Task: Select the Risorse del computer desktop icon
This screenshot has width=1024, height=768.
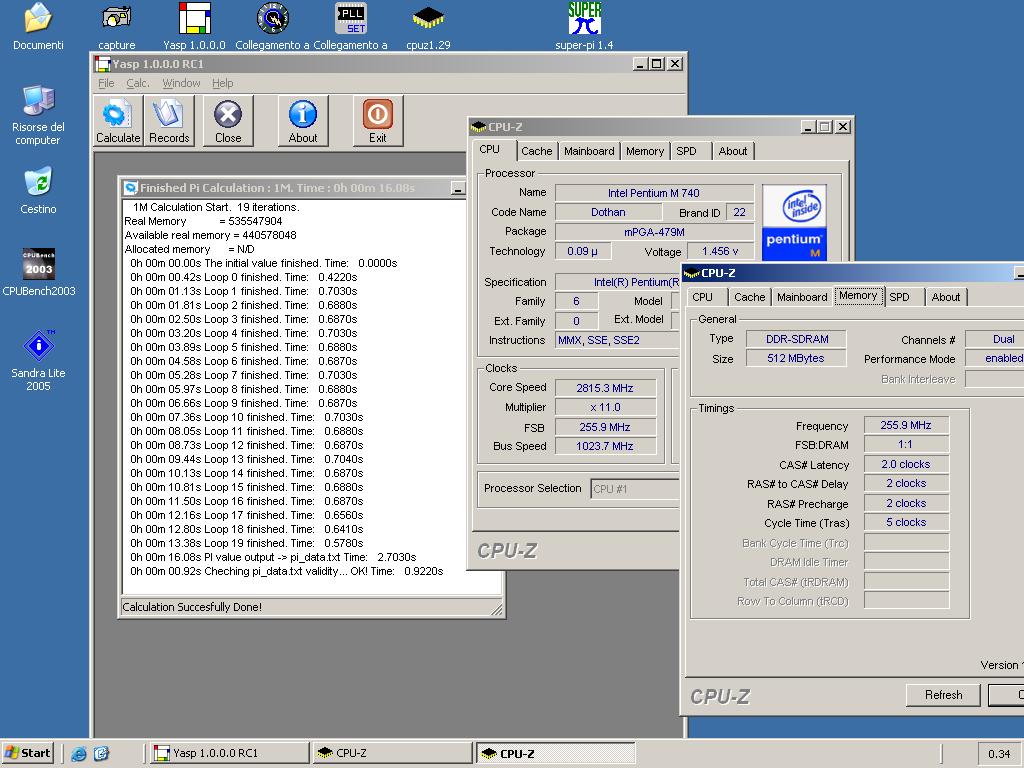Action: [38, 101]
